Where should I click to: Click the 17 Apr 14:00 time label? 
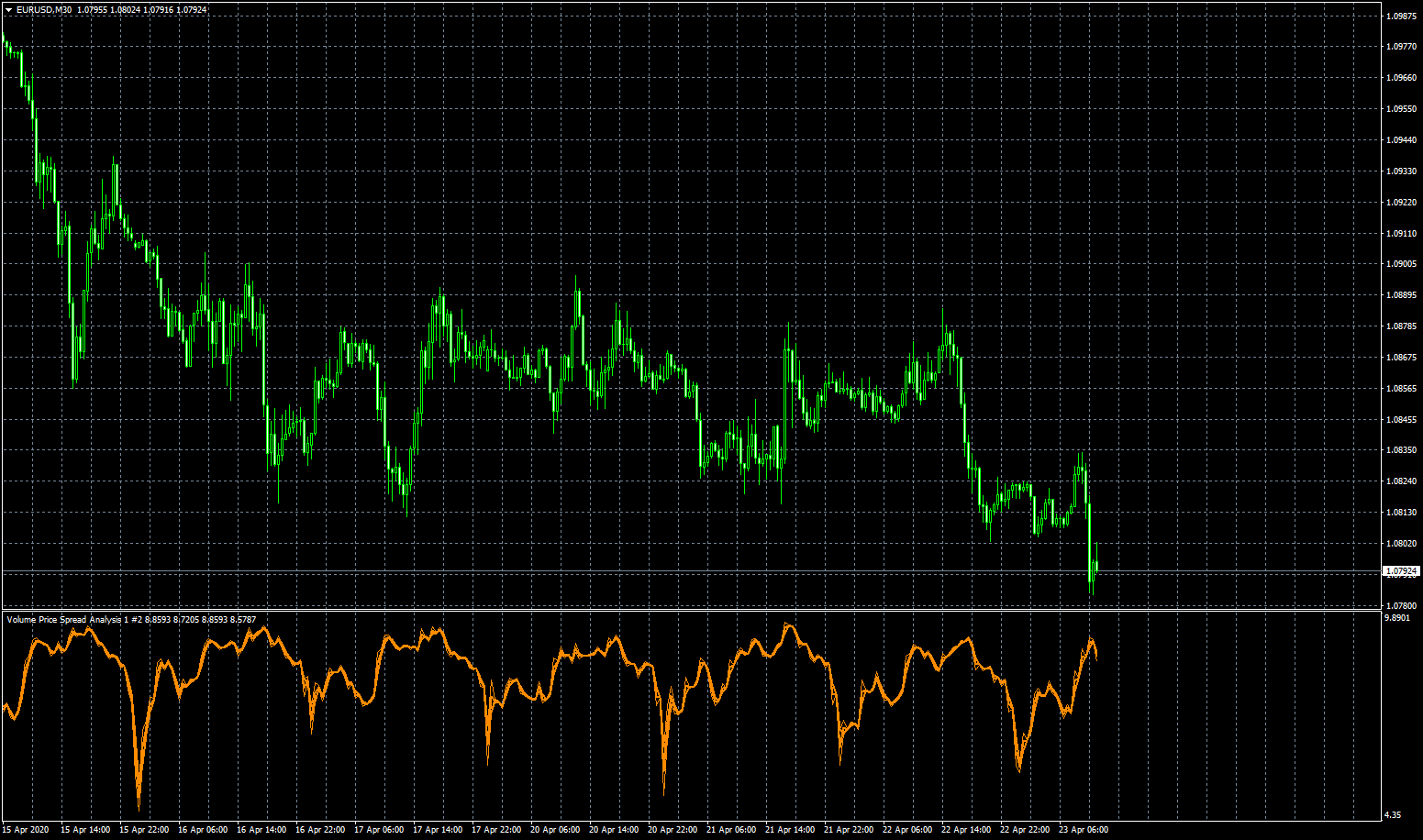438,830
